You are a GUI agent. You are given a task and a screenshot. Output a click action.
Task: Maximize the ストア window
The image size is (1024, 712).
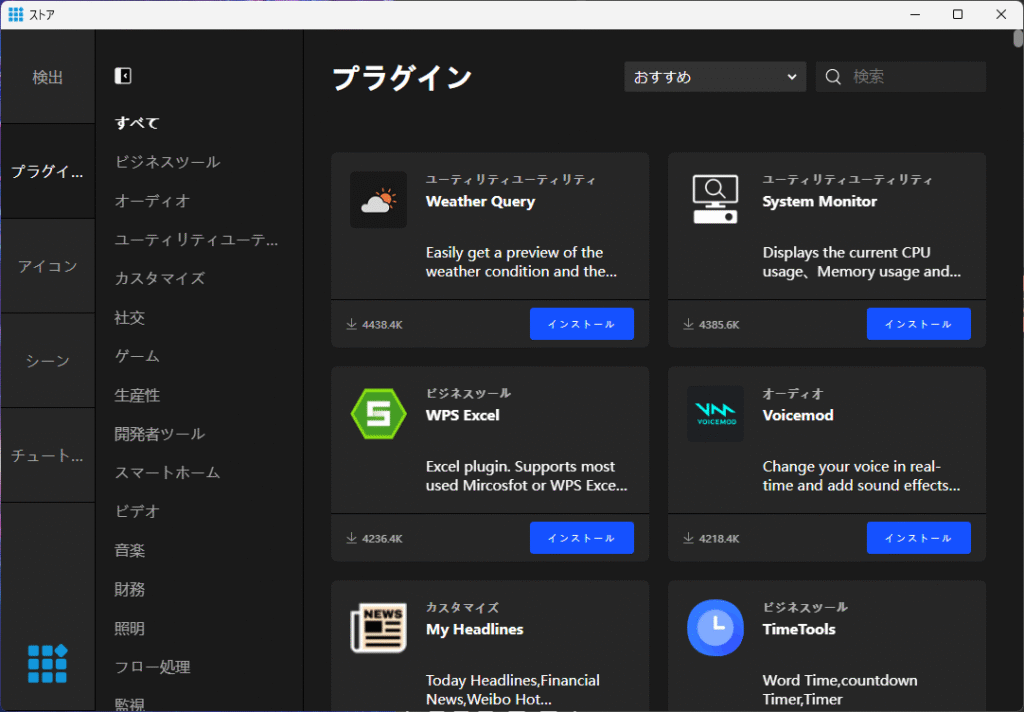[957, 14]
